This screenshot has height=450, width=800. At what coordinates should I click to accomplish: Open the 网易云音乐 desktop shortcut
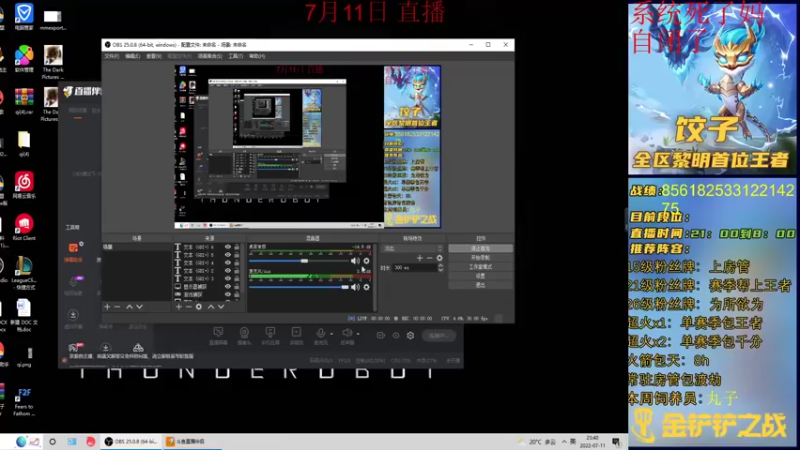(x=24, y=186)
